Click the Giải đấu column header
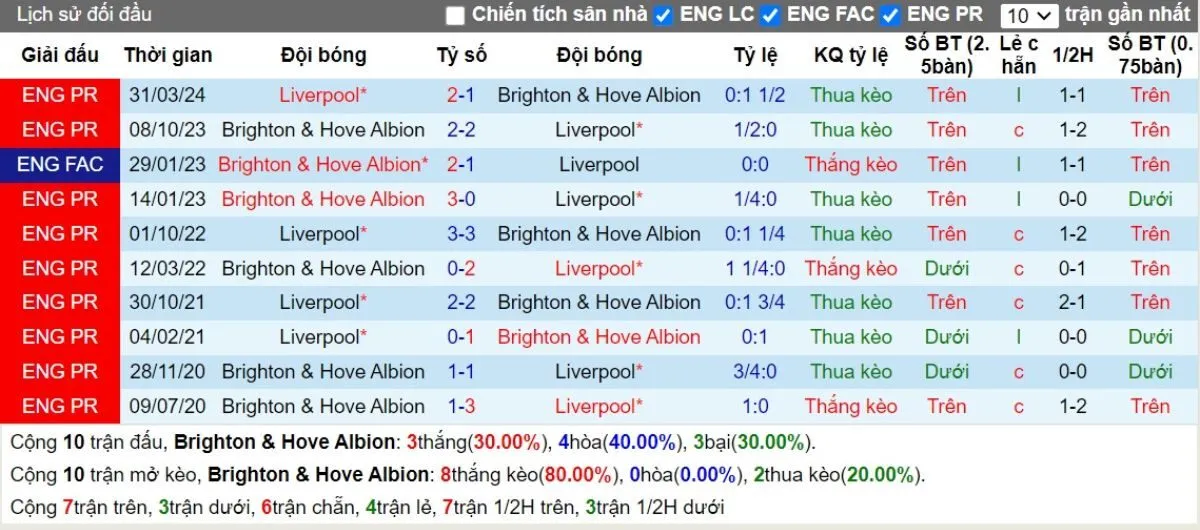This screenshot has width=1200, height=530. [x=60, y=55]
